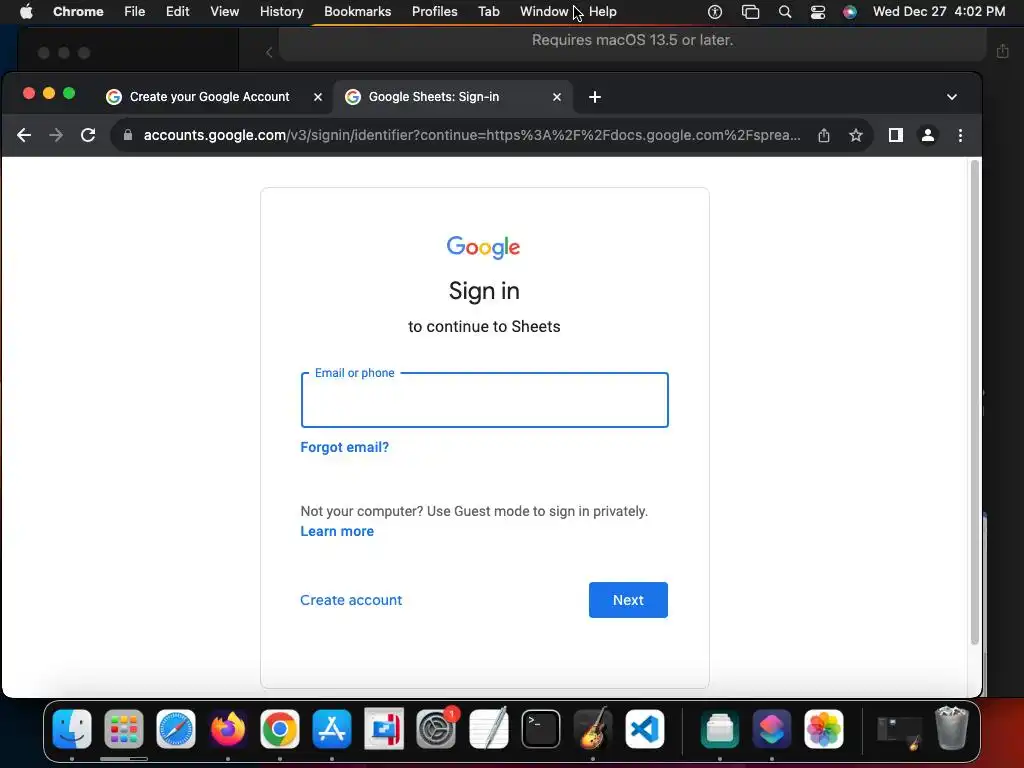The width and height of the screenshot is (1024, 768).
Task: Open Launchpad from the Dock
Action: click(123, 729)
